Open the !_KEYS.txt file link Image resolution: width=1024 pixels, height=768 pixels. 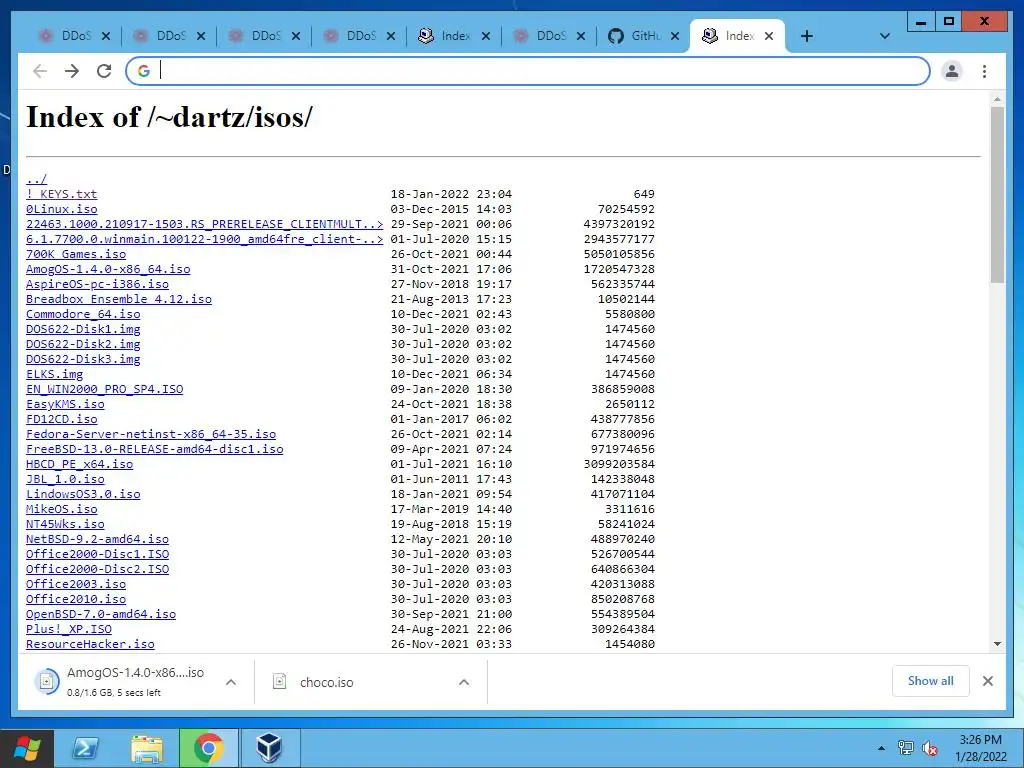[x=61, y=194]
